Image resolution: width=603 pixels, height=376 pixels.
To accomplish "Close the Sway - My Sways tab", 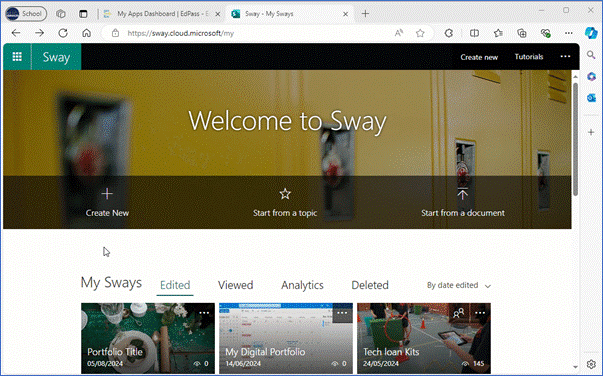I will click(345, 14).
